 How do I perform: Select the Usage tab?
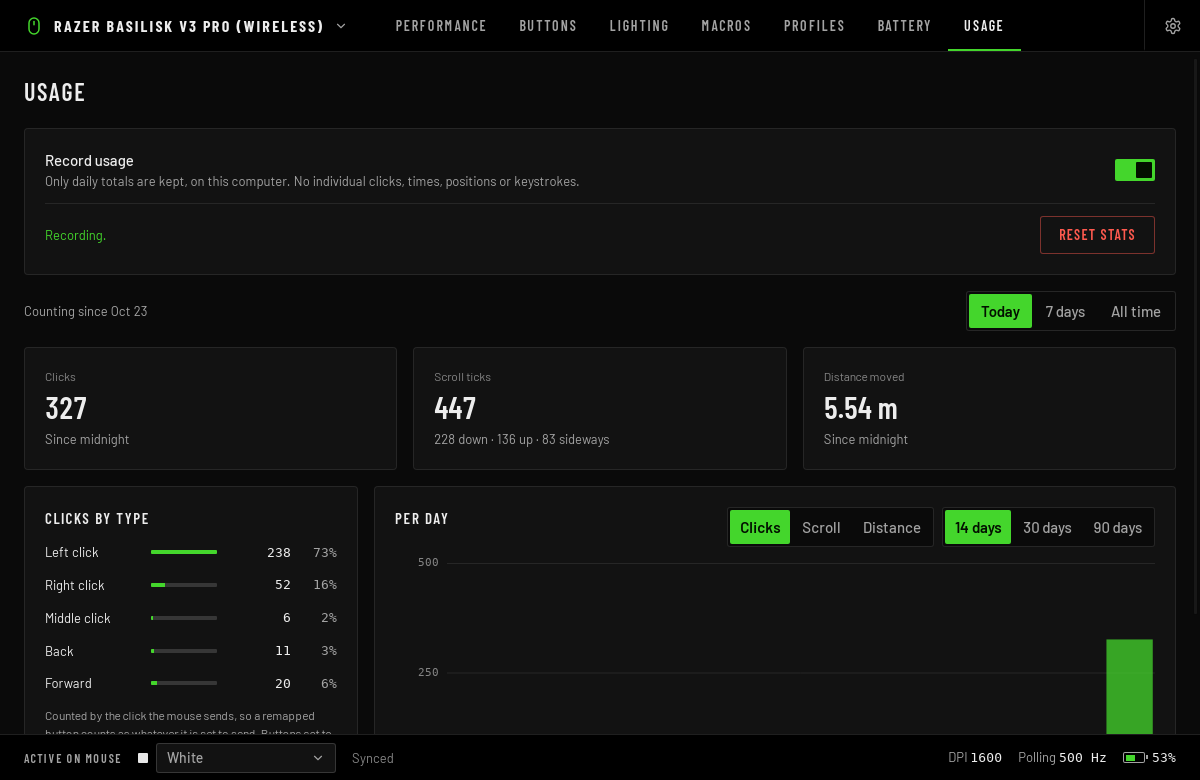[984, 26]
